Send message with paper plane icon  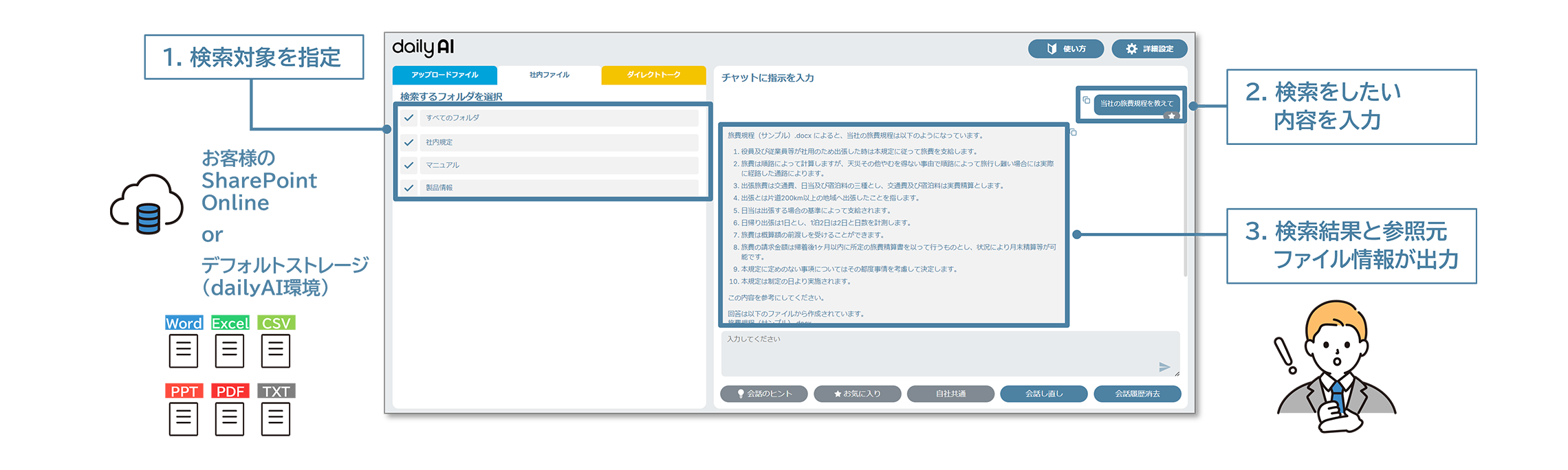tap(1164, 367)
